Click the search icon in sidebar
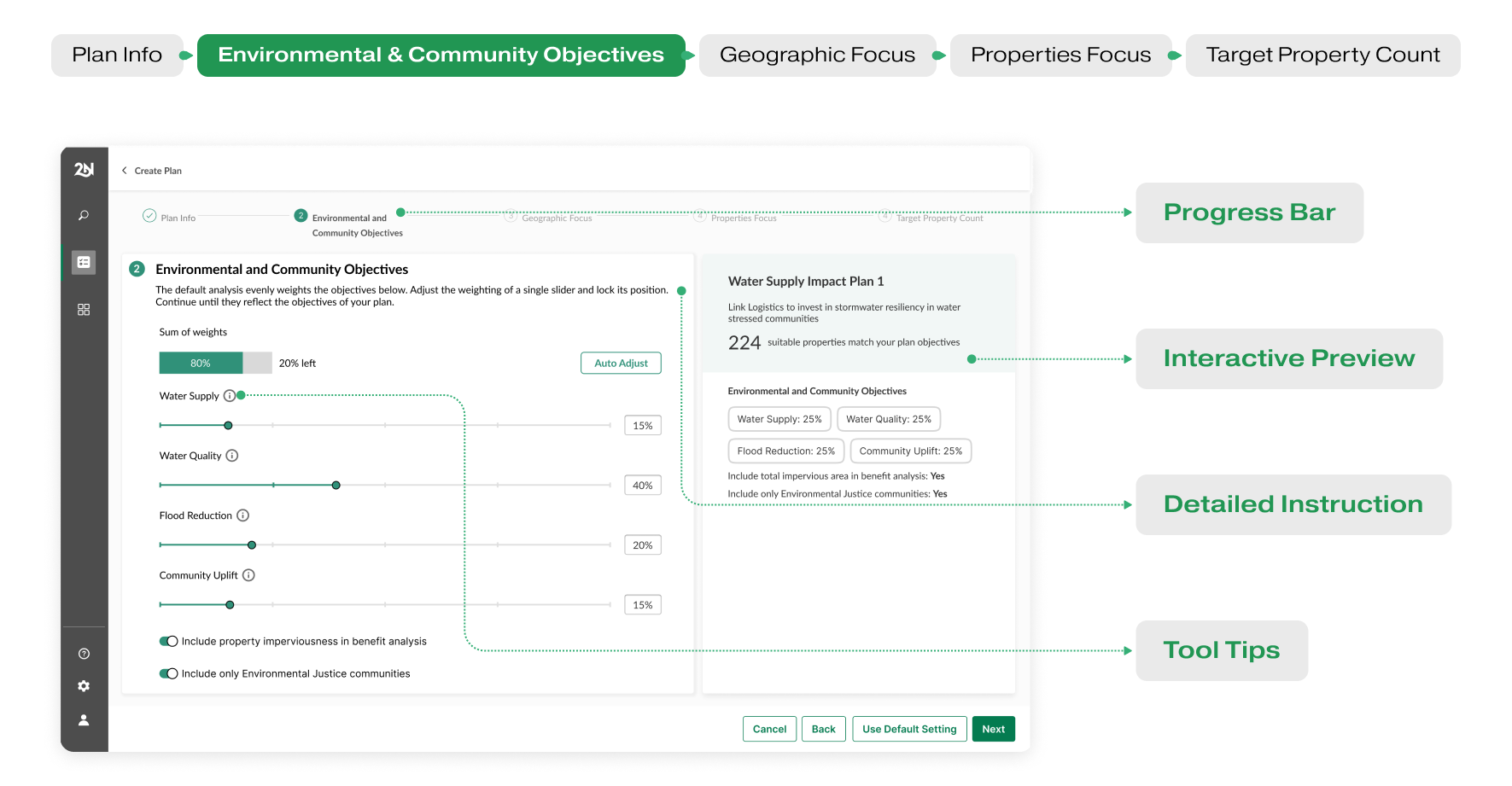 tap(84, 215)
